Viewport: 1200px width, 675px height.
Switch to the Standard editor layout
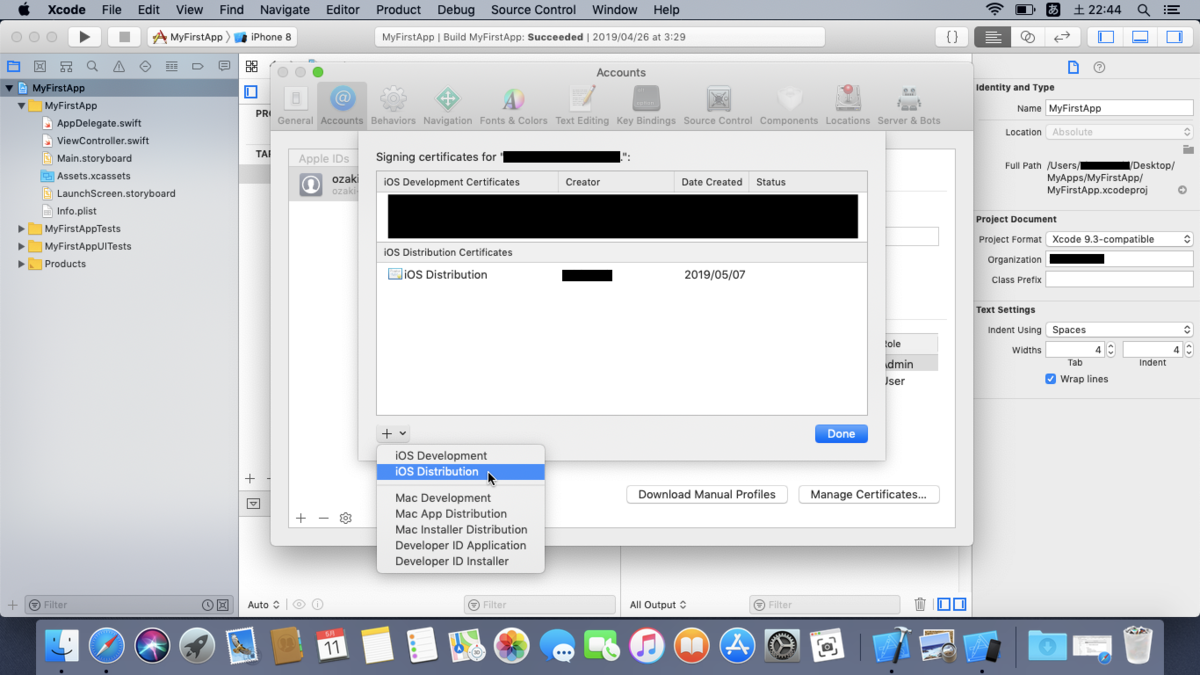992,37
